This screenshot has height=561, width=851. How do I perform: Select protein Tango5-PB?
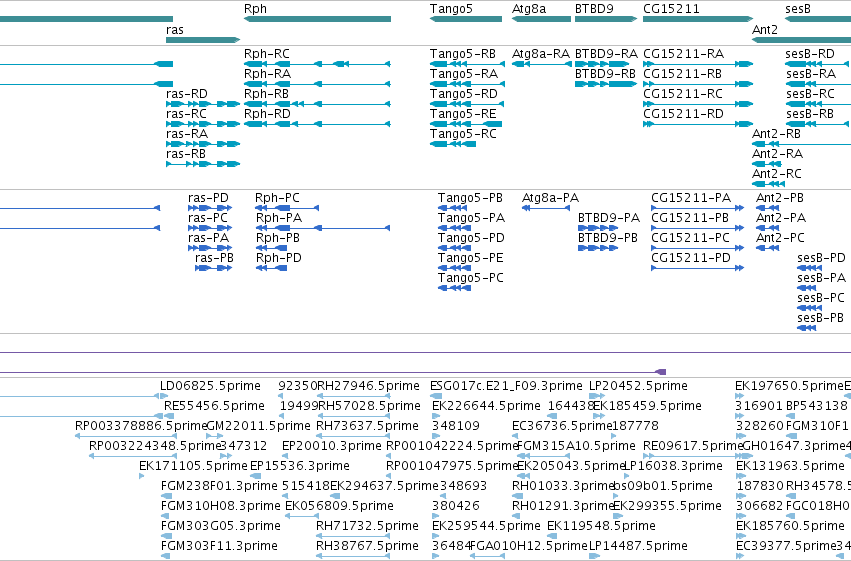[x=471, y=198]
